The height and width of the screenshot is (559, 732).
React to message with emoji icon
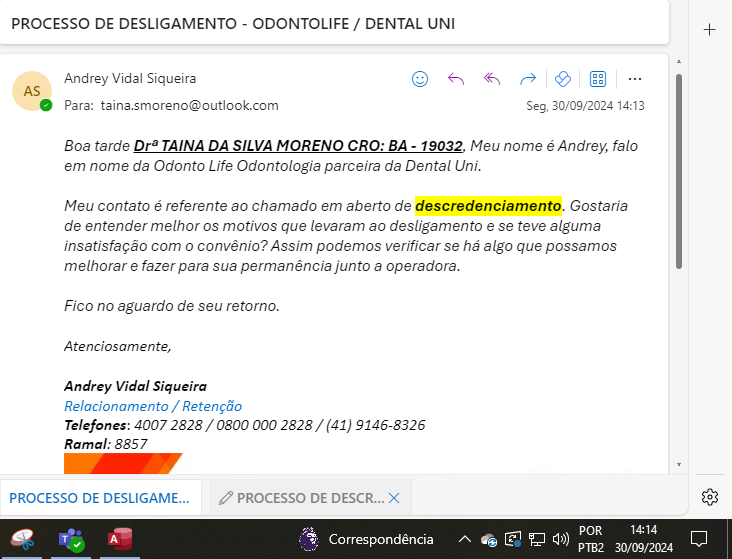420,79
